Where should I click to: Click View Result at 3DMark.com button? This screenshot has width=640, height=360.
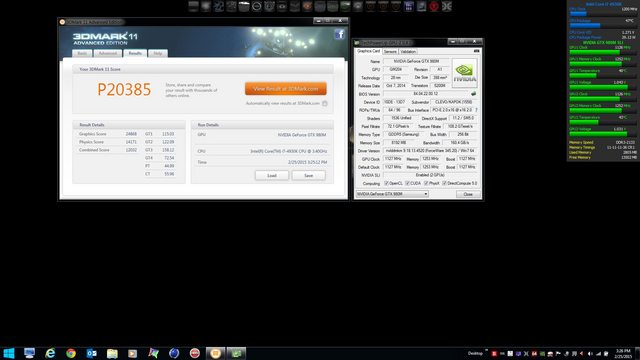tap(286, 89)
